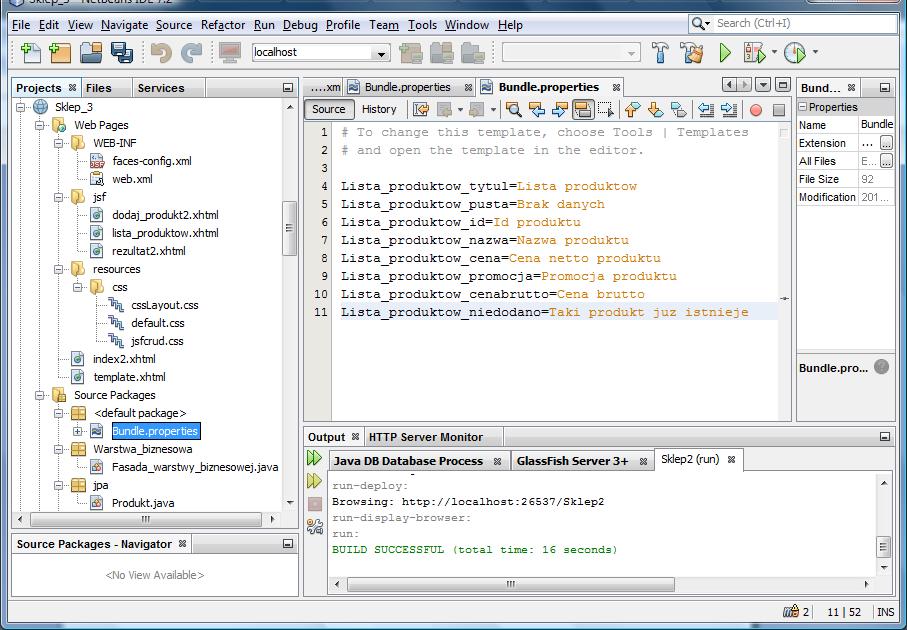Switch editor to History view
The width and height of the screenshot is (907, 630).
379,109
